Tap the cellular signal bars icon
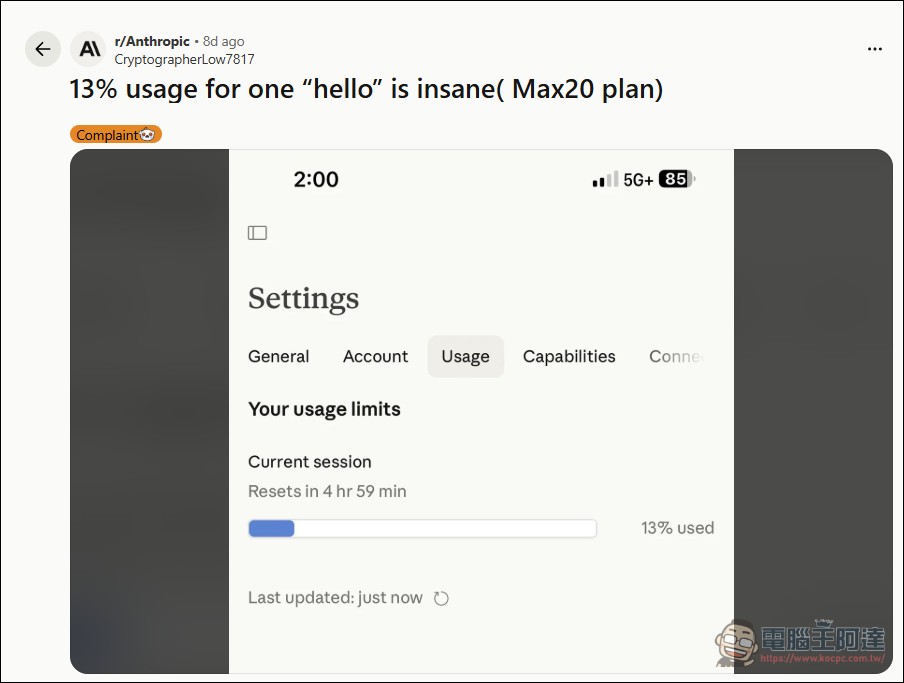Image resolution: width=904 pixels, height=683 pixels. [605, 180]
